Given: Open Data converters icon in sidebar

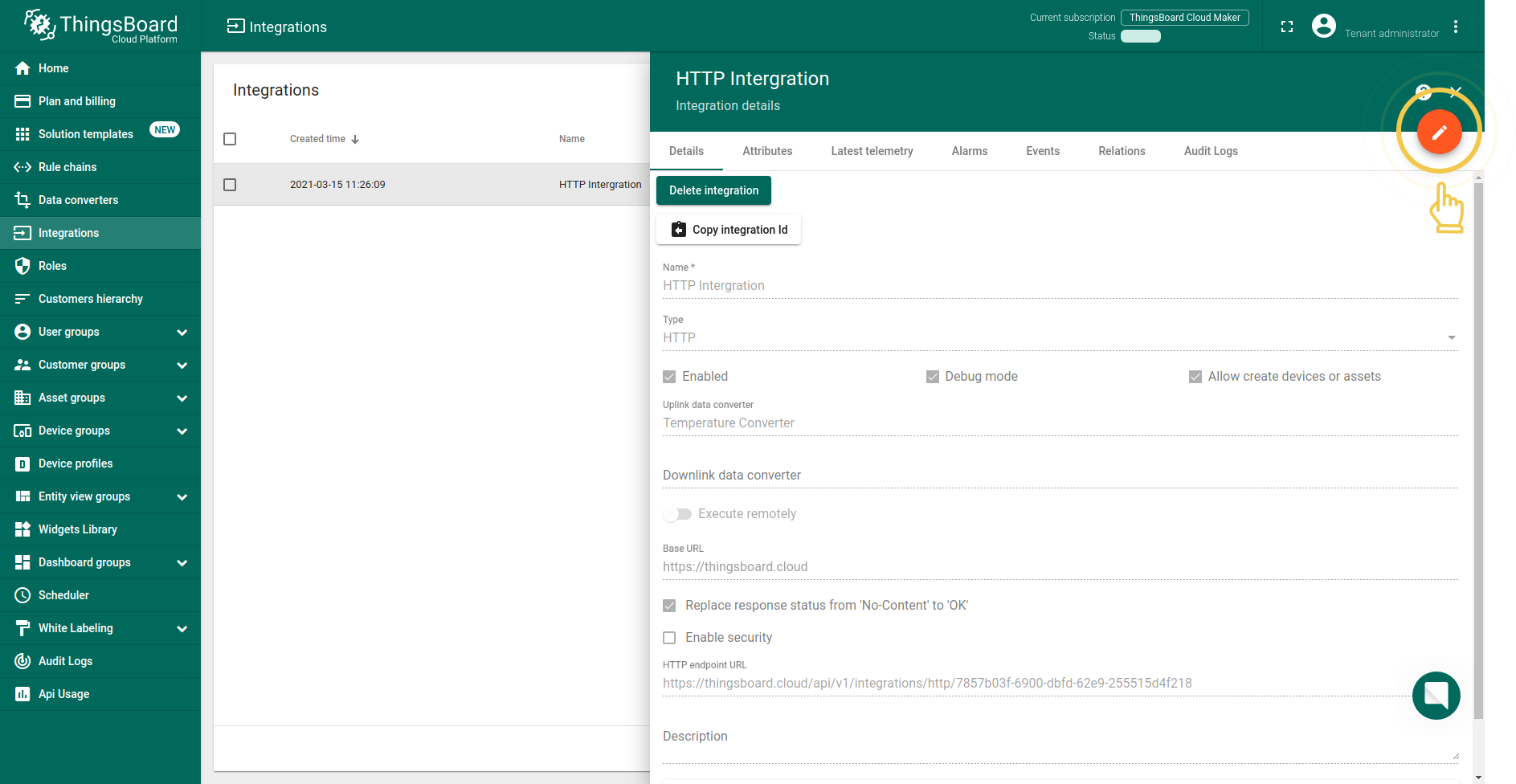Looking at the screenshot, I should point(22,200).
